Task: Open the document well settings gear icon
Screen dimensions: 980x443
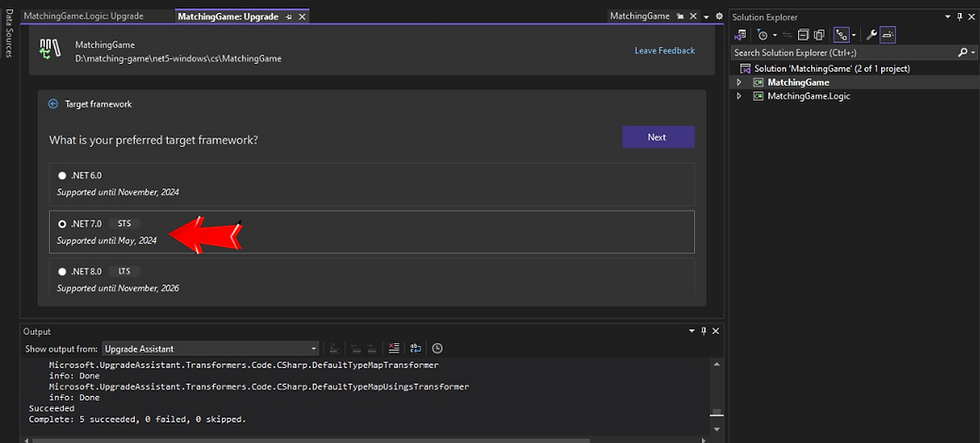Action: (719, 16)
